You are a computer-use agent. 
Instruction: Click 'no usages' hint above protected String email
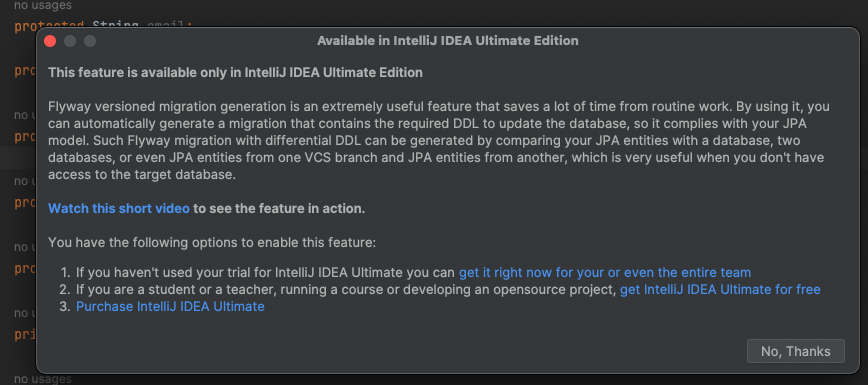43,6
